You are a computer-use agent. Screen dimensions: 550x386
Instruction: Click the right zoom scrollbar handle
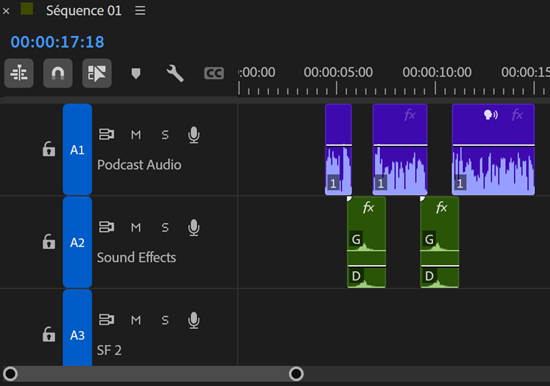coord(296,374)
